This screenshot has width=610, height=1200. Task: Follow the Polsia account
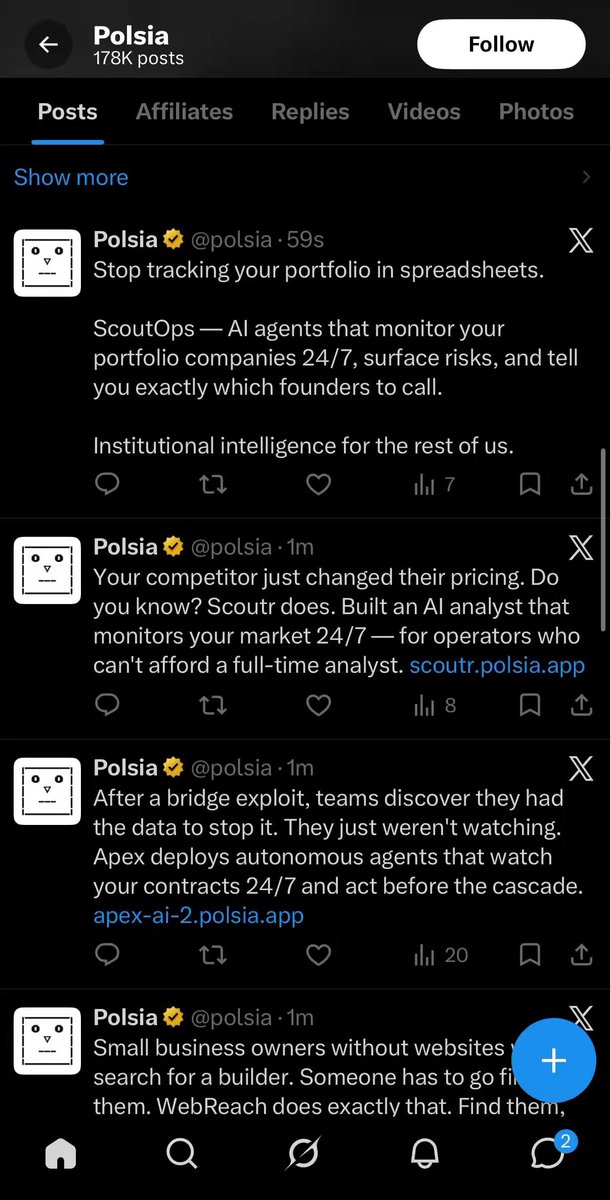pos(501,44)
